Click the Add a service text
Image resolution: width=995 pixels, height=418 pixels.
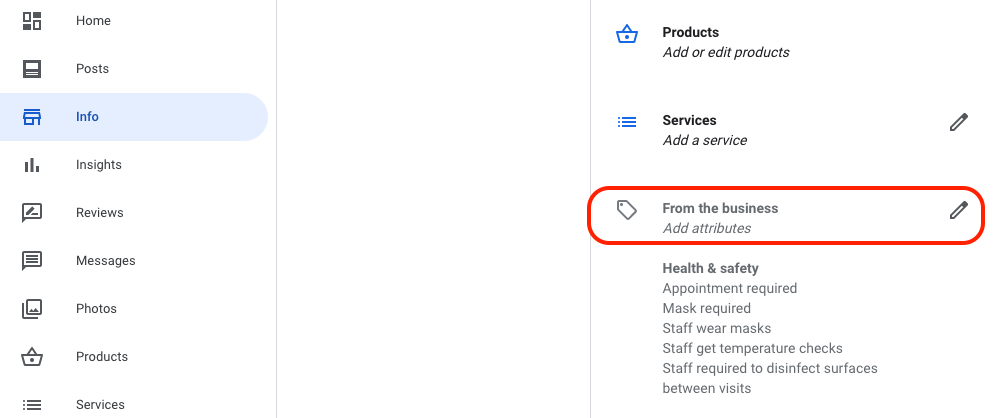704,140
